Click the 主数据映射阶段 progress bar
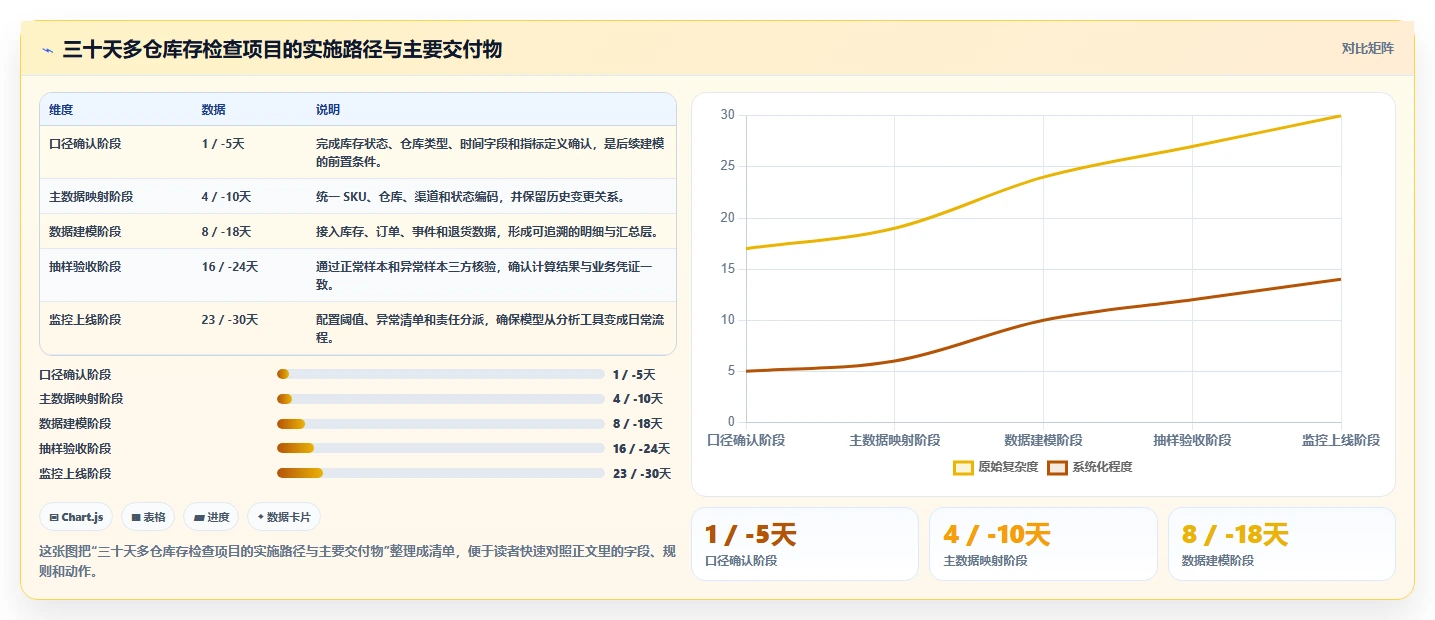Image resolution: width=1435 pixels, height=620 pixels. (441, 399)
